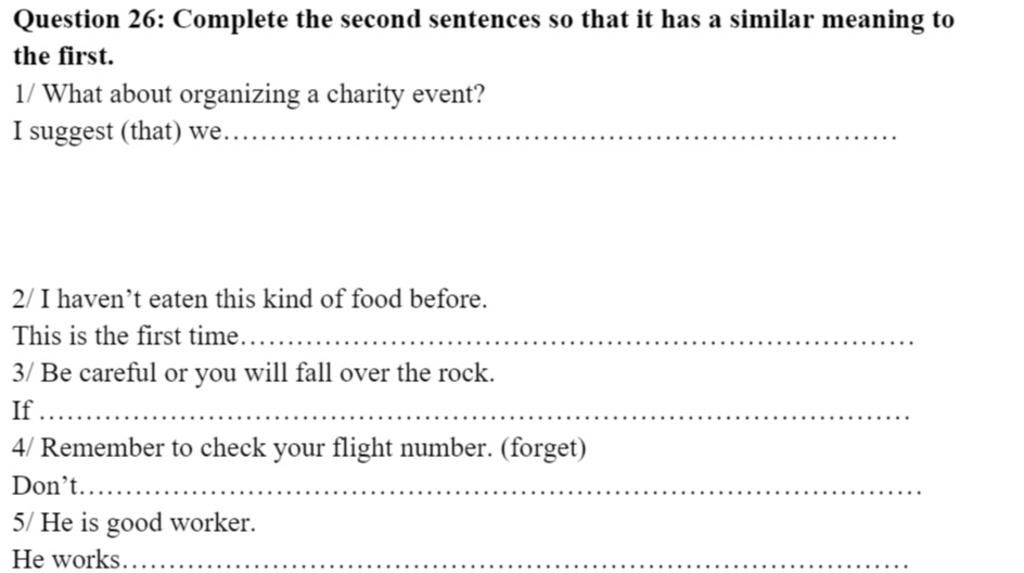Click the text "He works"
Viewport: 1024px width, 573px height.
click(x=66, y=559)
